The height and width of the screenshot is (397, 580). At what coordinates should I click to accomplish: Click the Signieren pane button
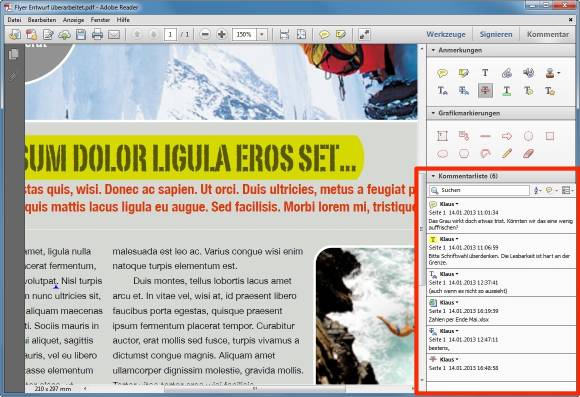(496, 34)
